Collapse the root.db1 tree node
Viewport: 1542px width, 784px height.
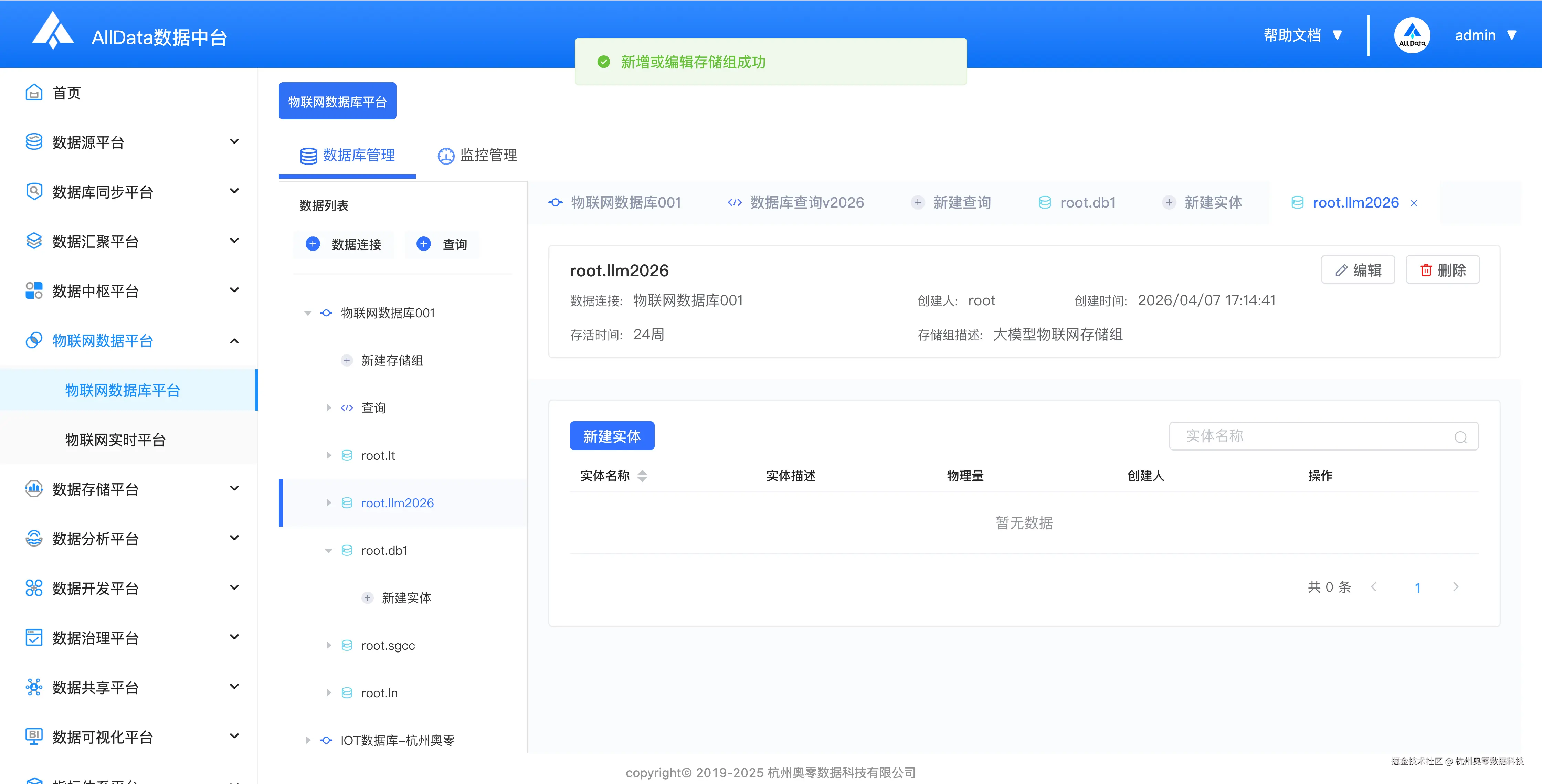click(x=329, y=551)
